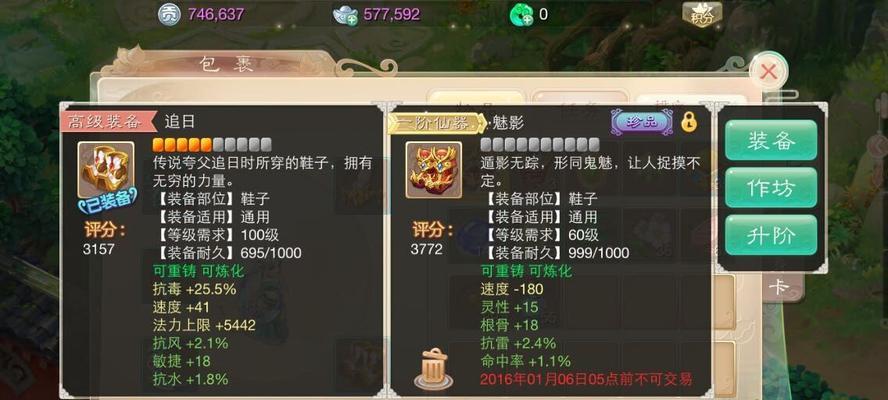Click the 一阶仙器 gold banner label
888x400 pixels.
point(437,122)
